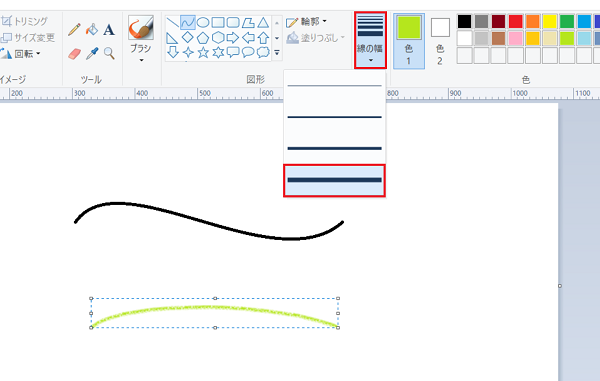Viewport: 600px width, 381px height.
Task: Pick the second line width option
Action: pos(334,117)
